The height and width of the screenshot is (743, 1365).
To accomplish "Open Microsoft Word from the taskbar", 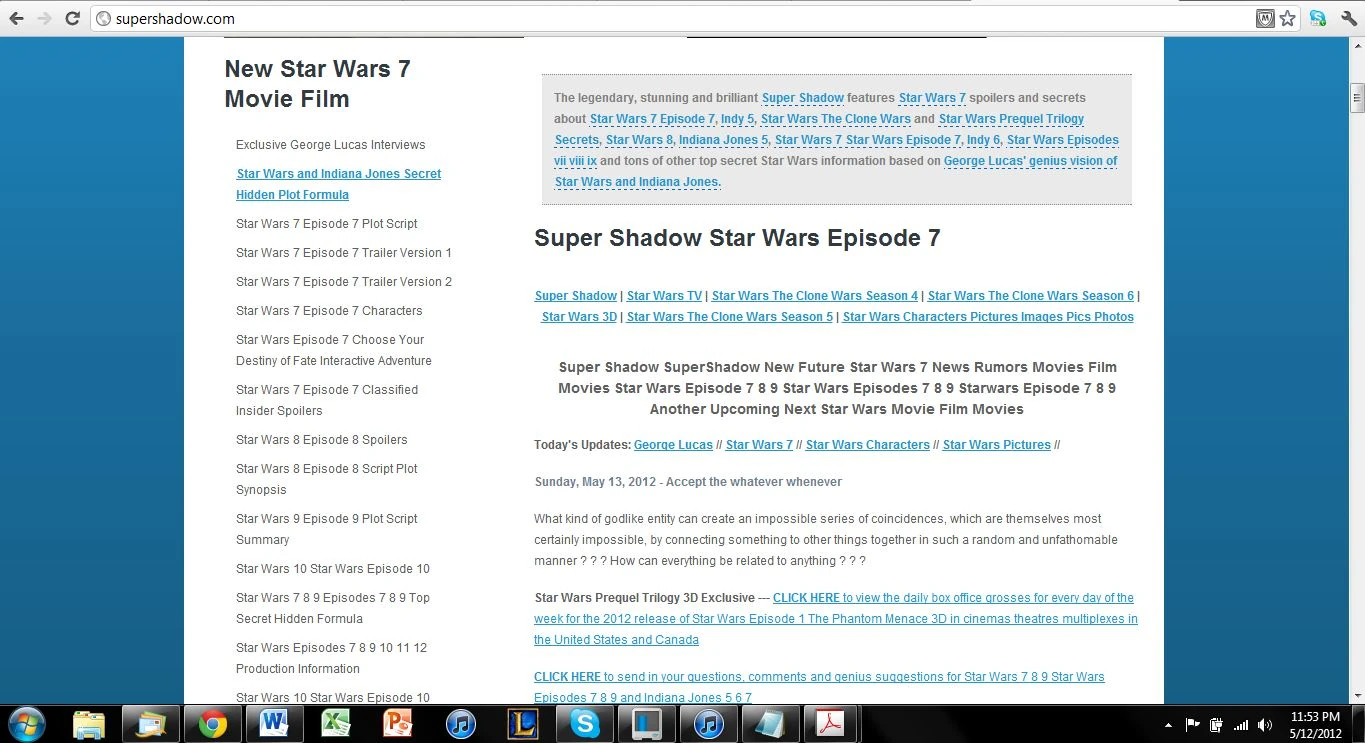I will 273,723.
